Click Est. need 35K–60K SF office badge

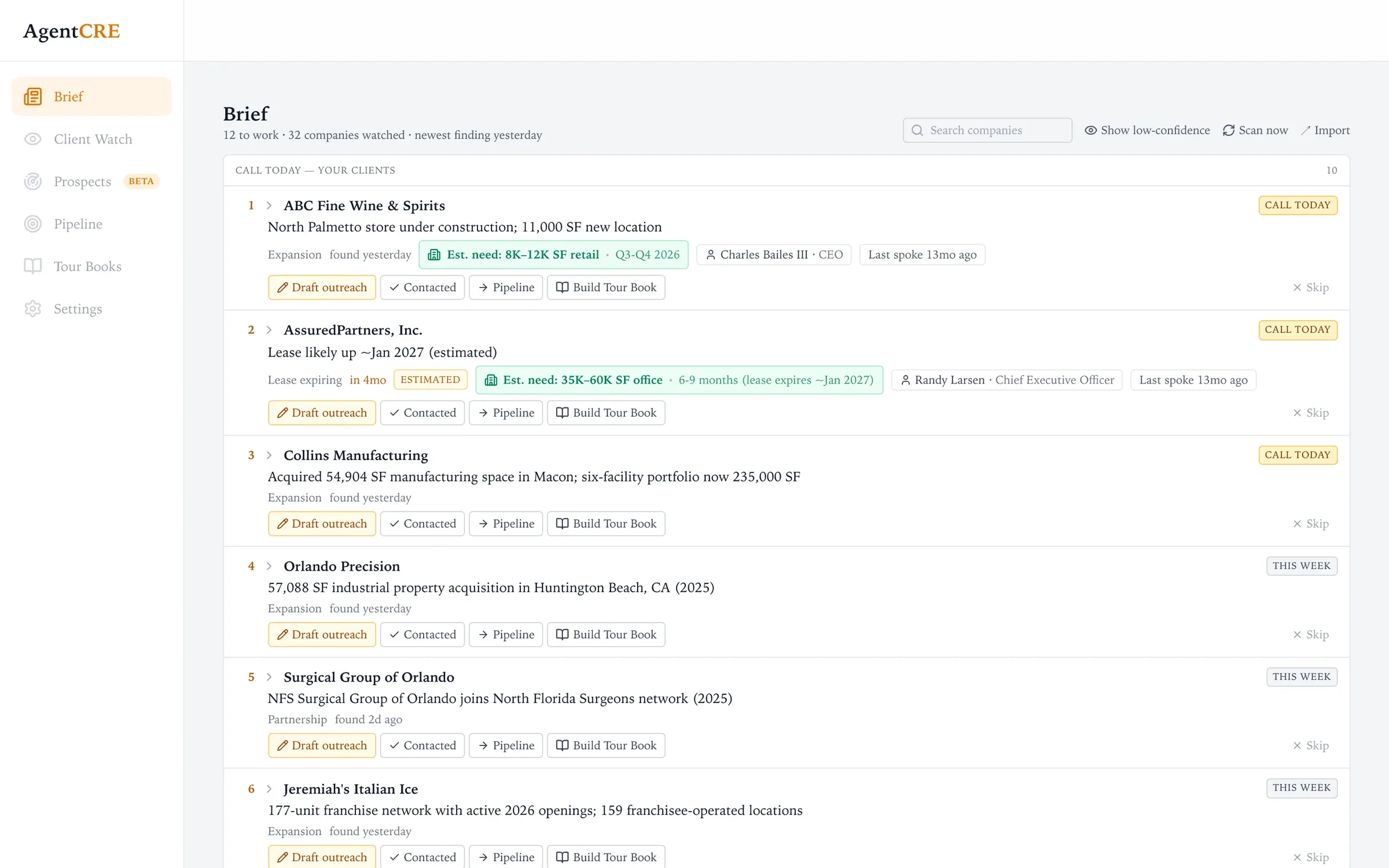(x=679, y=380)
